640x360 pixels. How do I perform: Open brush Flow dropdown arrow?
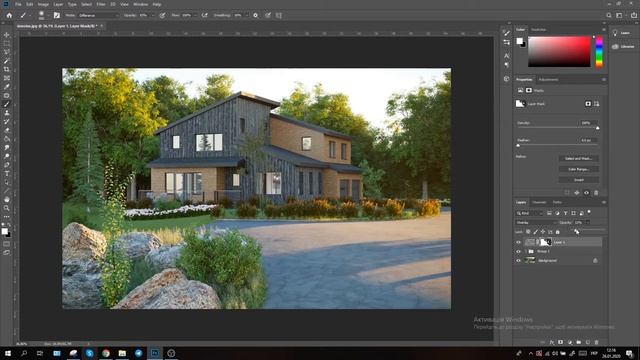(x=195, y=15)
